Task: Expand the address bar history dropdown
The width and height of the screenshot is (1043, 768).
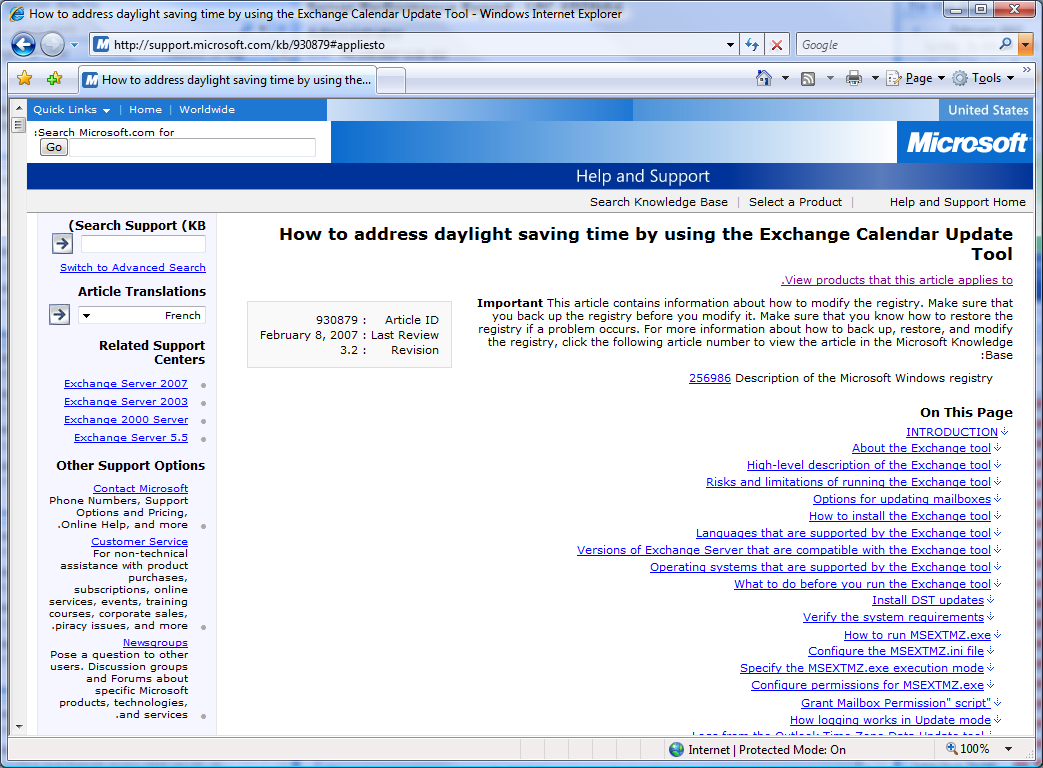Action: tap(730, 45)
